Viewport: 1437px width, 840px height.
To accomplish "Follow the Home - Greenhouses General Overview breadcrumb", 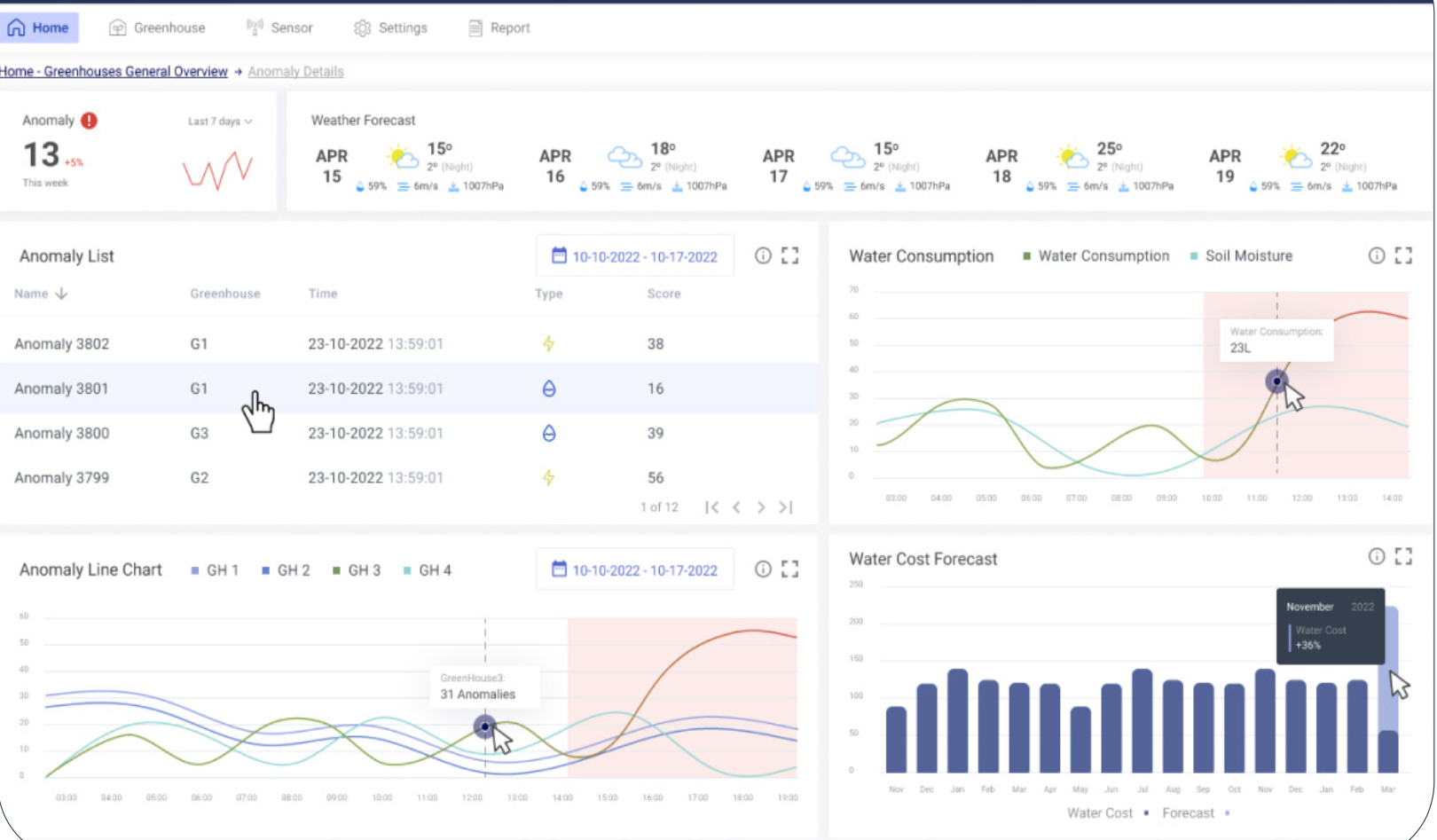I will [x=114, y=72].
